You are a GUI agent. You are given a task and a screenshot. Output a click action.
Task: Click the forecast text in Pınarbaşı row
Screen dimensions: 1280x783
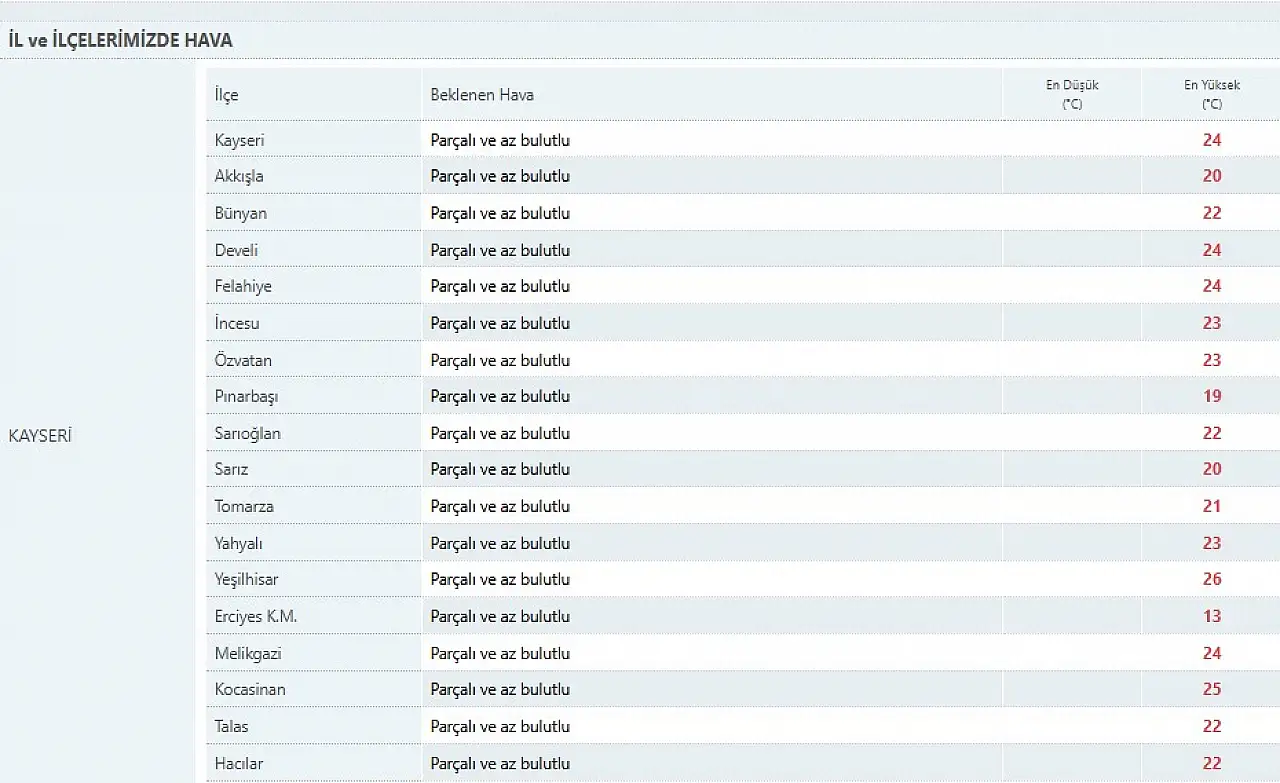point(500,396)
